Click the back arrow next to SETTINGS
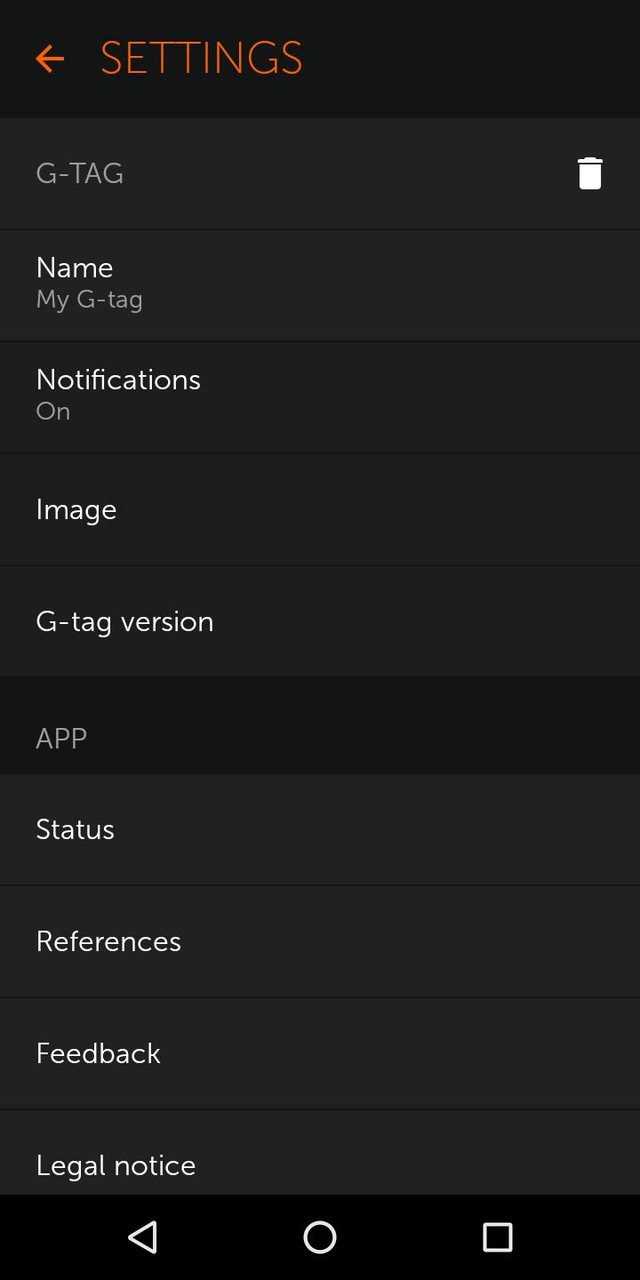The image size is (640, 1280). [50, 58]
